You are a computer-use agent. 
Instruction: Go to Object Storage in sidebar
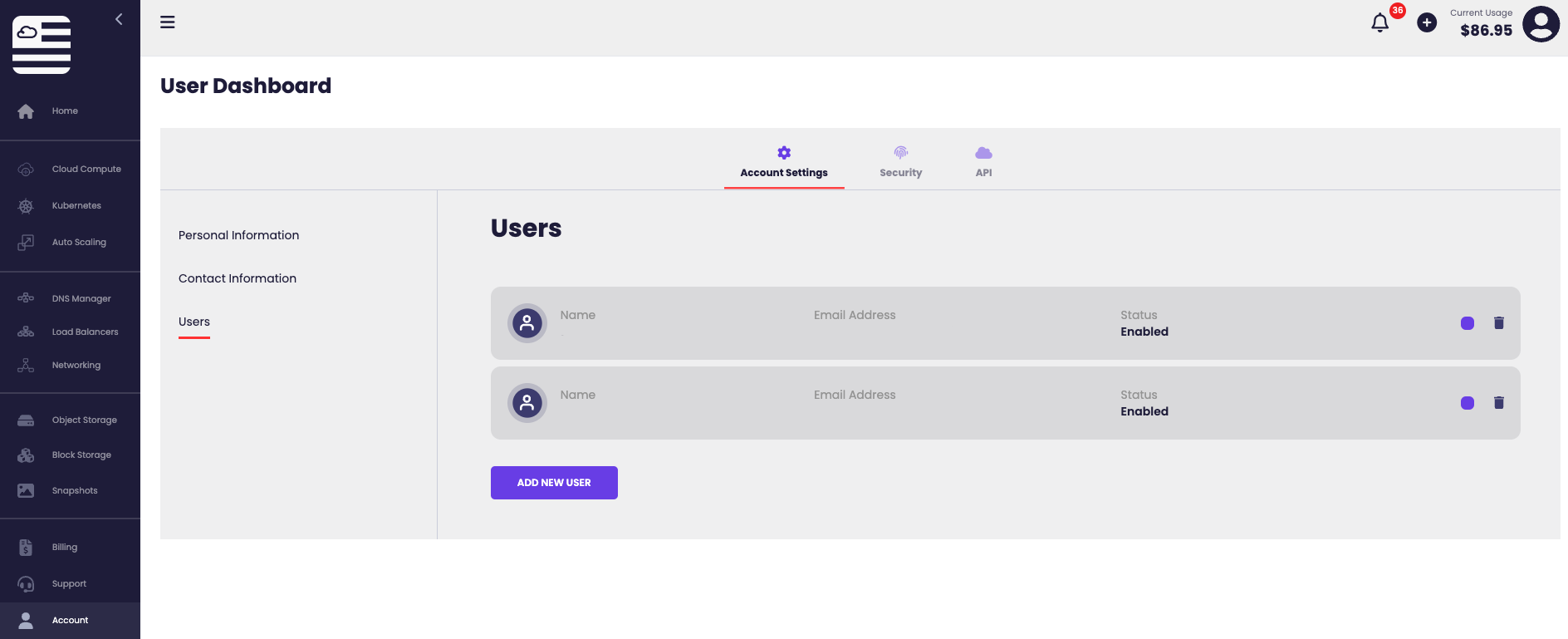pos(84,420)
